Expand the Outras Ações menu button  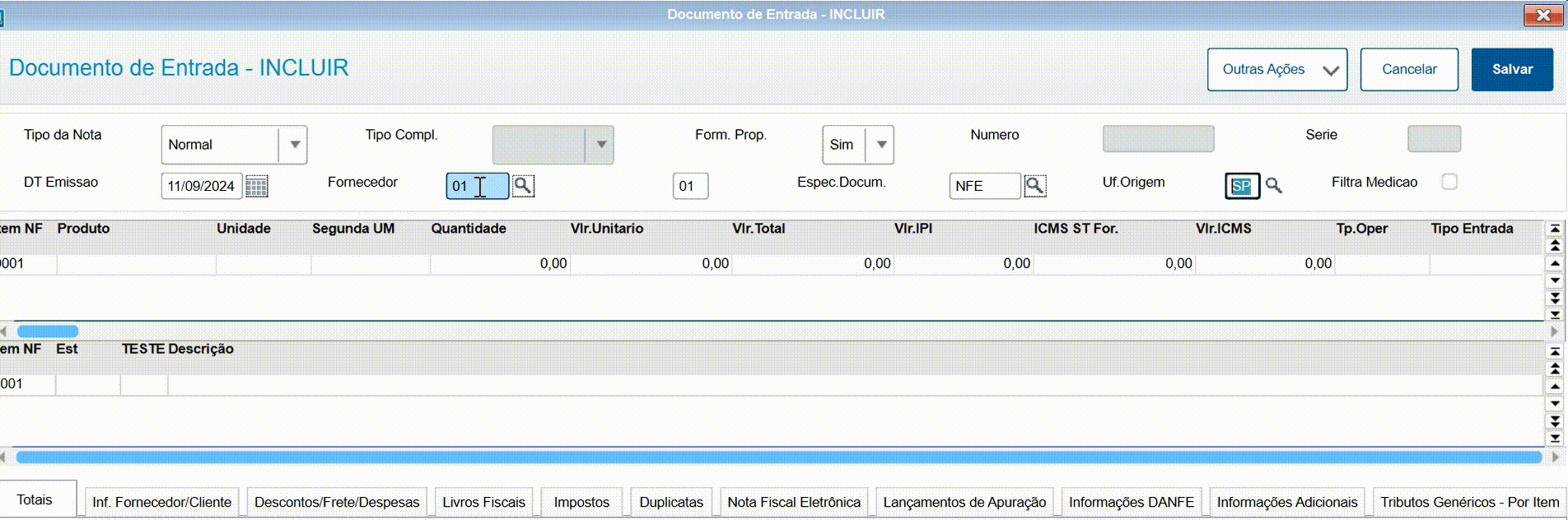(1277, 69)
